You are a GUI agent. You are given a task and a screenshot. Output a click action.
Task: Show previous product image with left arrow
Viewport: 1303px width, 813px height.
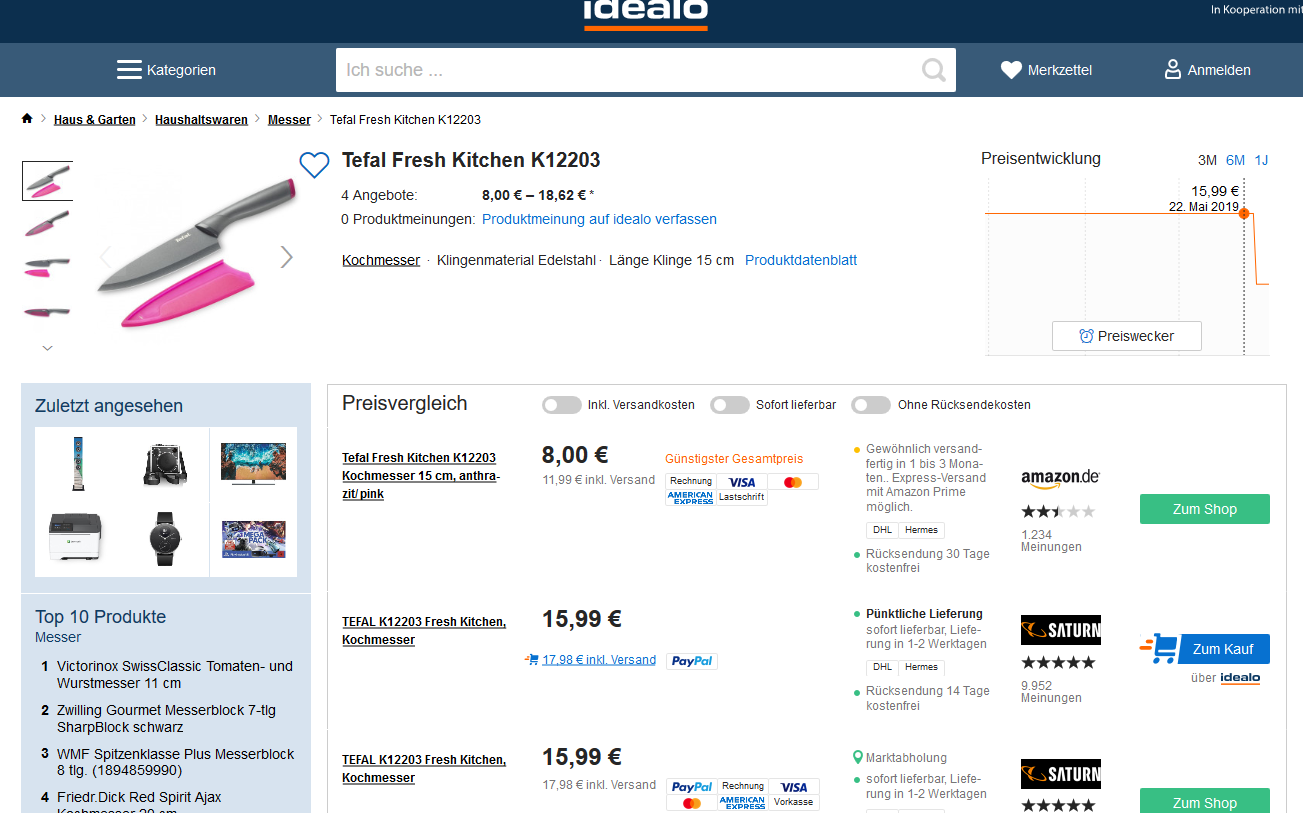coord(105,257)
